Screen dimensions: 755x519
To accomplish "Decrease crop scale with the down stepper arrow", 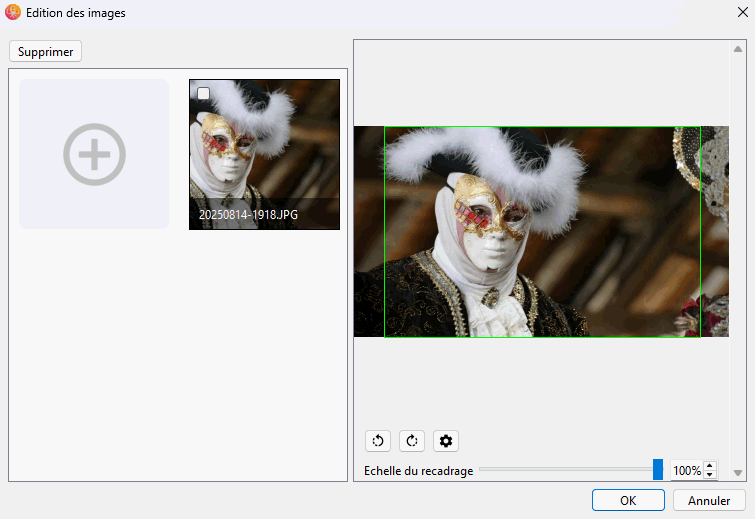I will click(710, 475).
